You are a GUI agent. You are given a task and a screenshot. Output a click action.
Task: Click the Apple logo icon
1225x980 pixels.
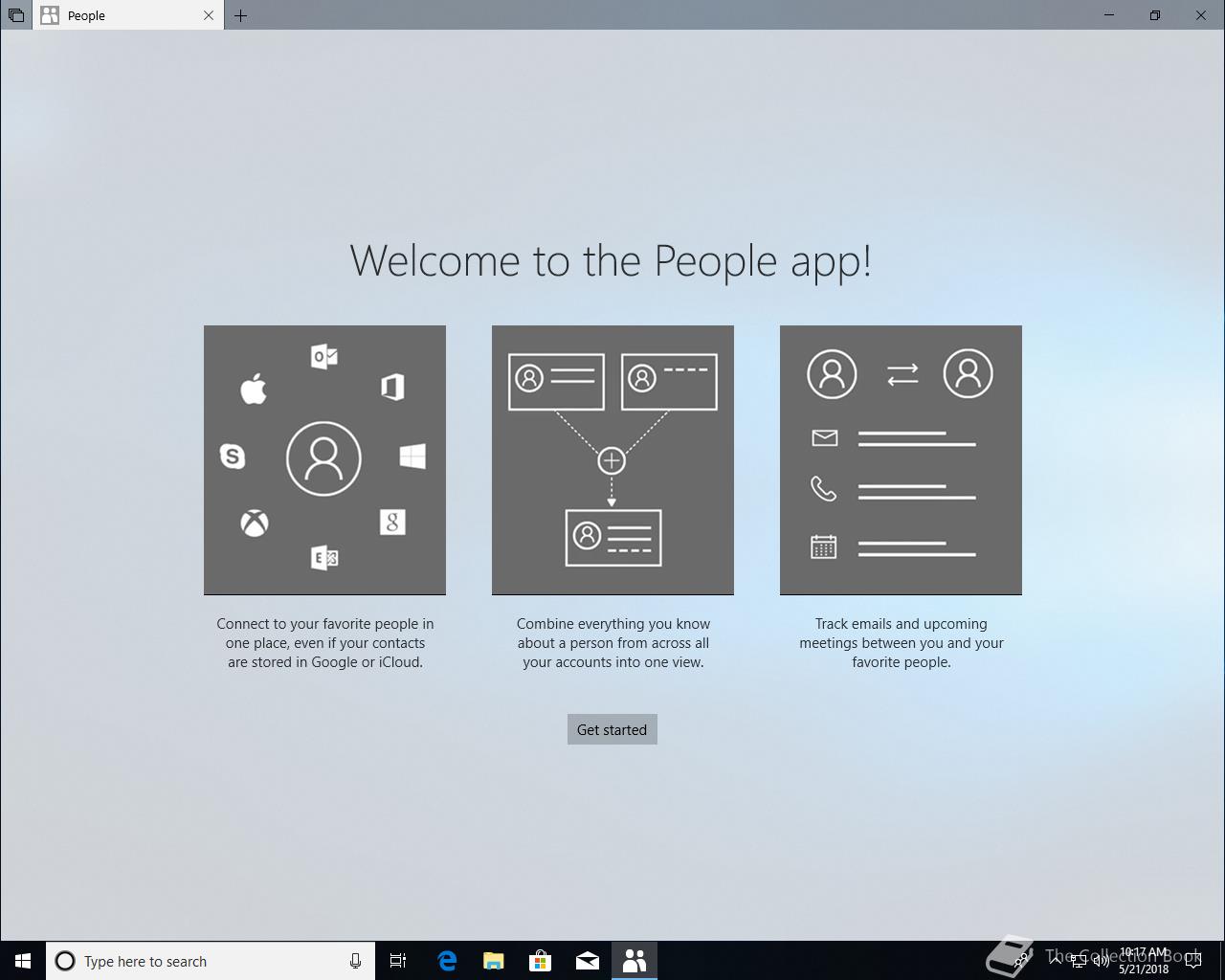click(x=254, y=389)
